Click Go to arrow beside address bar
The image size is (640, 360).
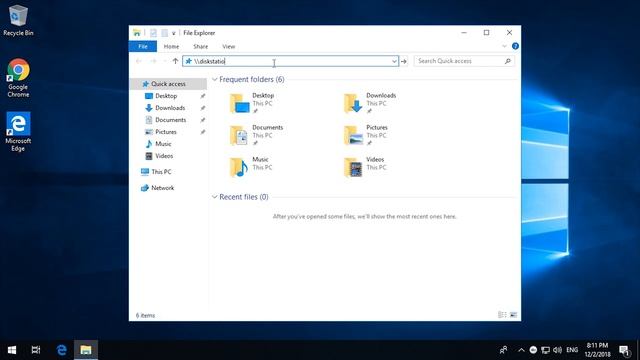(404, 61)
